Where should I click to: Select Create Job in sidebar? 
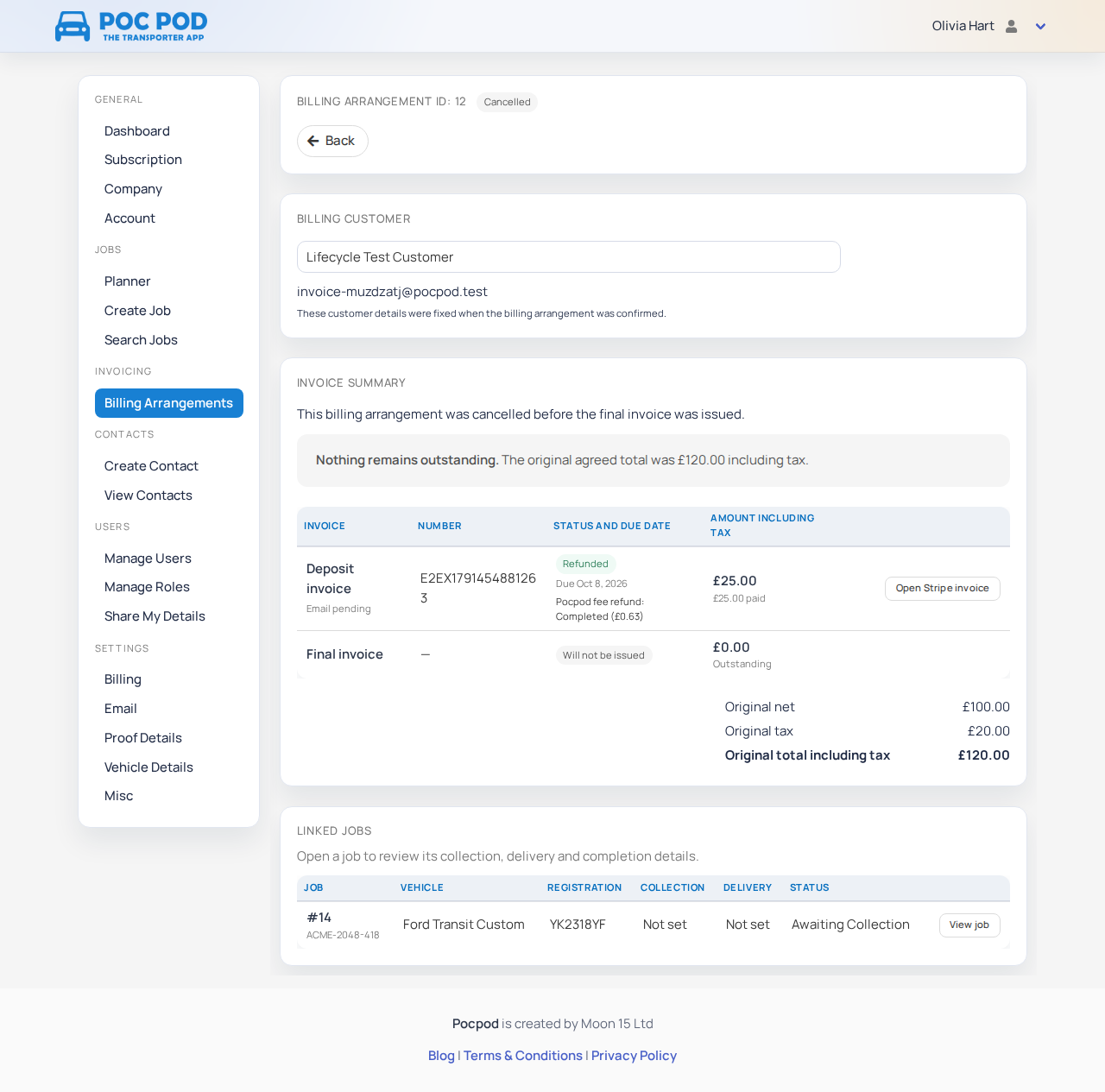(x=137, y=311)
